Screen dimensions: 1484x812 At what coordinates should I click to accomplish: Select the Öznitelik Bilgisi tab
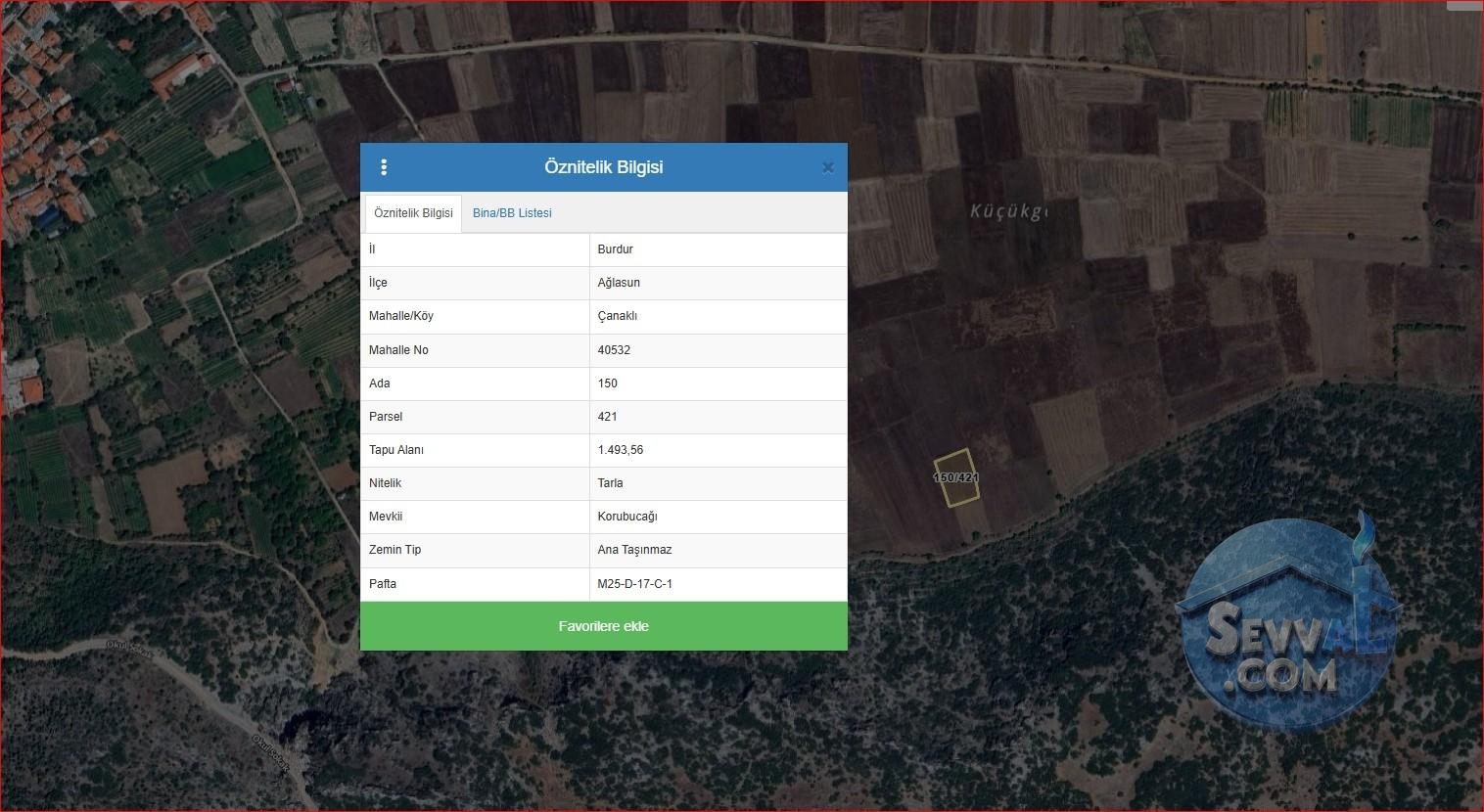click(413, 213)
